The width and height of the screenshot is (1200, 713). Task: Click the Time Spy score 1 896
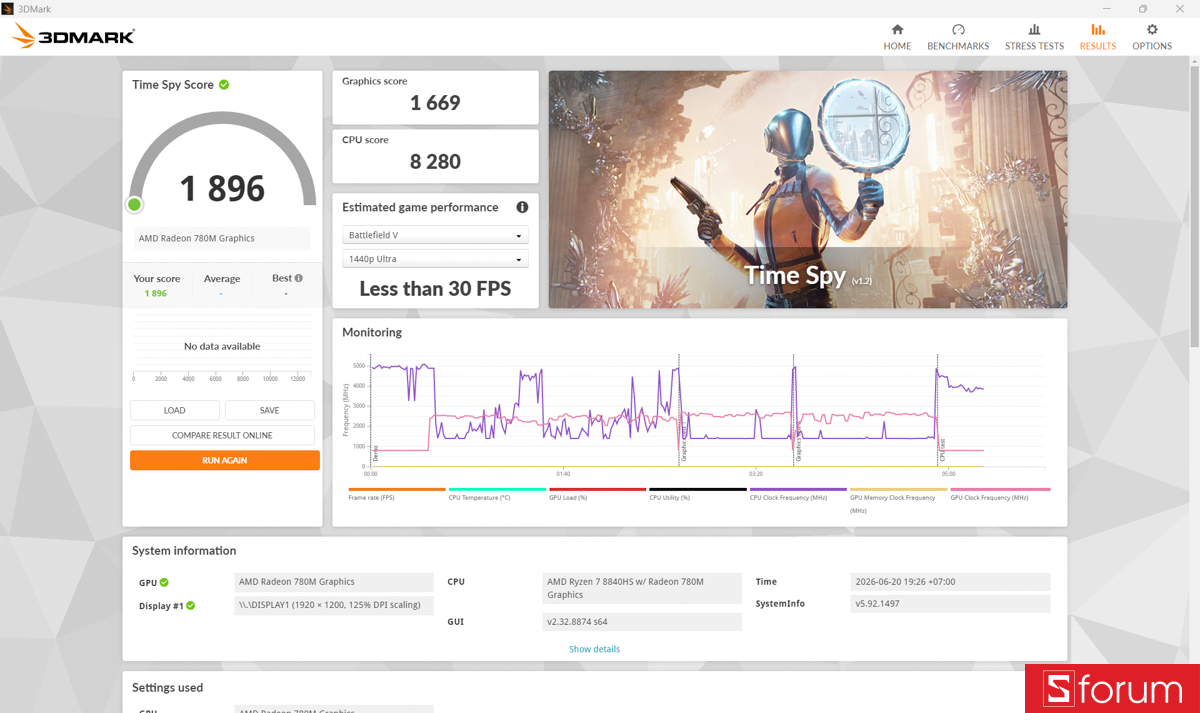tap(222, 188)
